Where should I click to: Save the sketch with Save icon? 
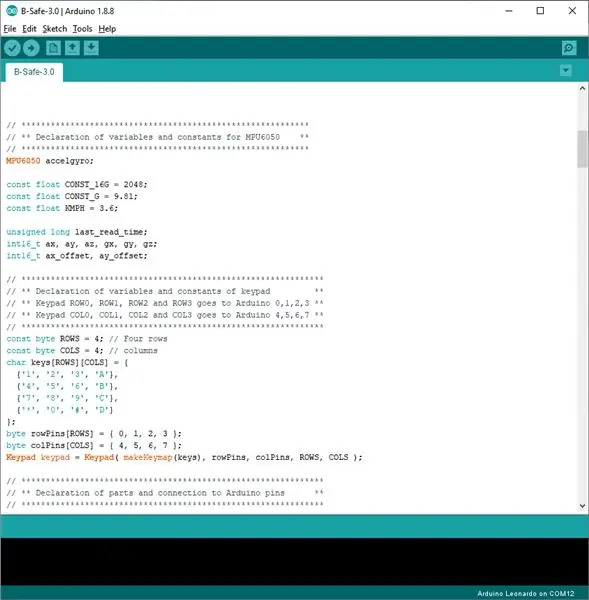tap(91, 48)
